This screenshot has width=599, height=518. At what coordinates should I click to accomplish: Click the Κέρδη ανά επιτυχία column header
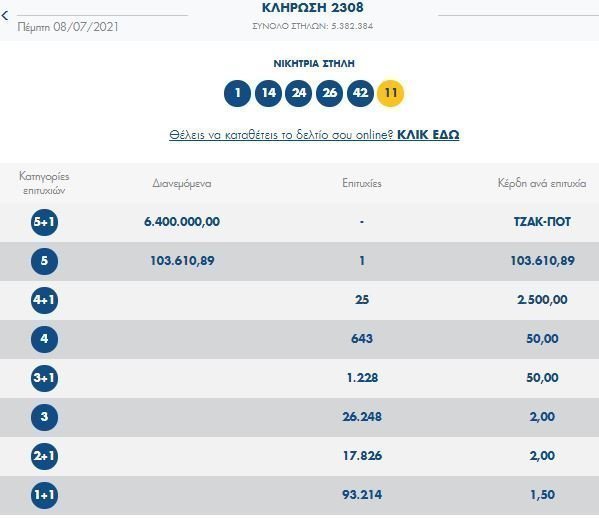point(542,183)
